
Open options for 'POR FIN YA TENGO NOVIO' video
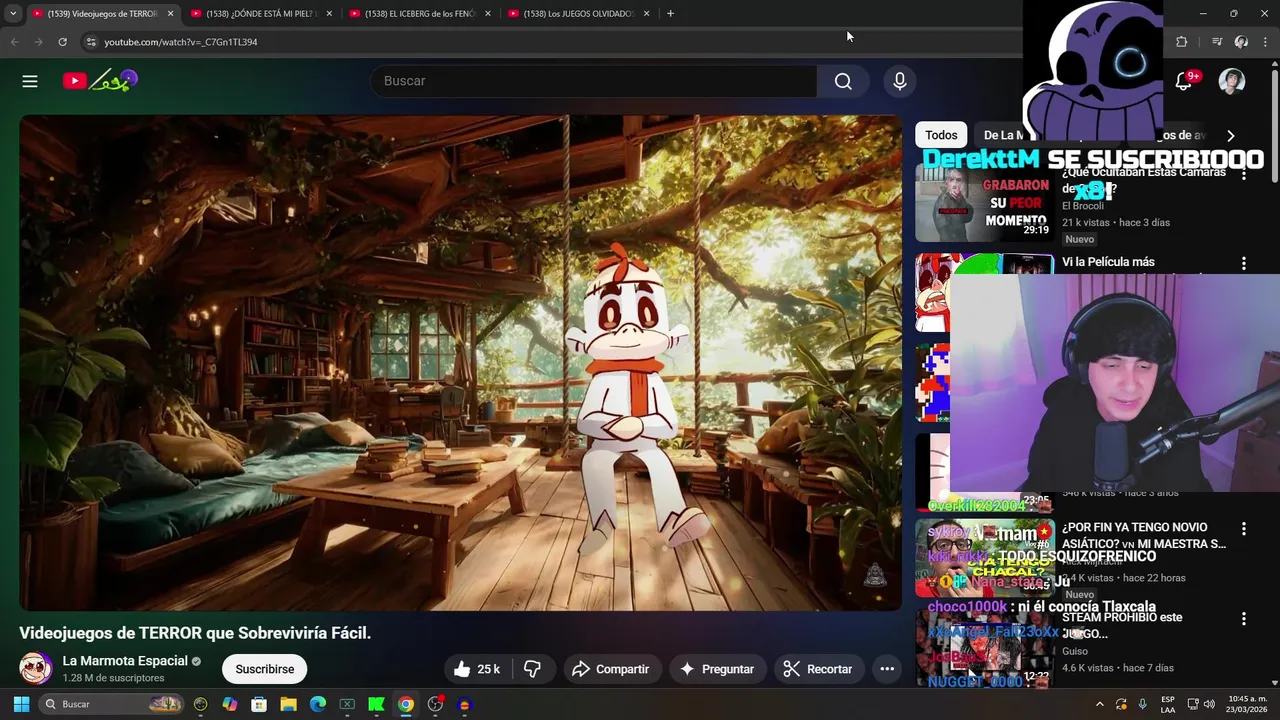click(x=1244, y=528)
